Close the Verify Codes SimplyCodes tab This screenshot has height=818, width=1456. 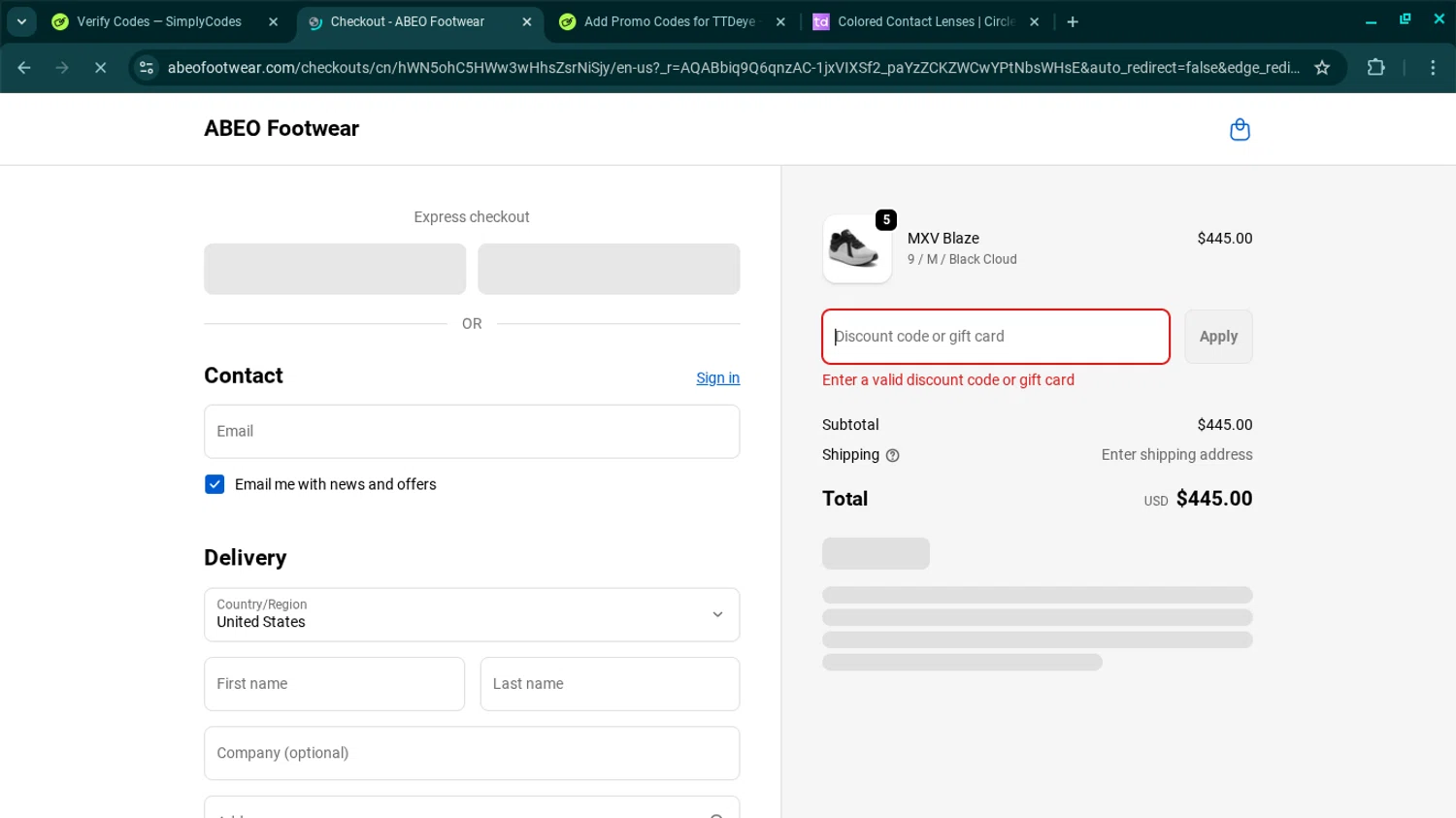273,21
